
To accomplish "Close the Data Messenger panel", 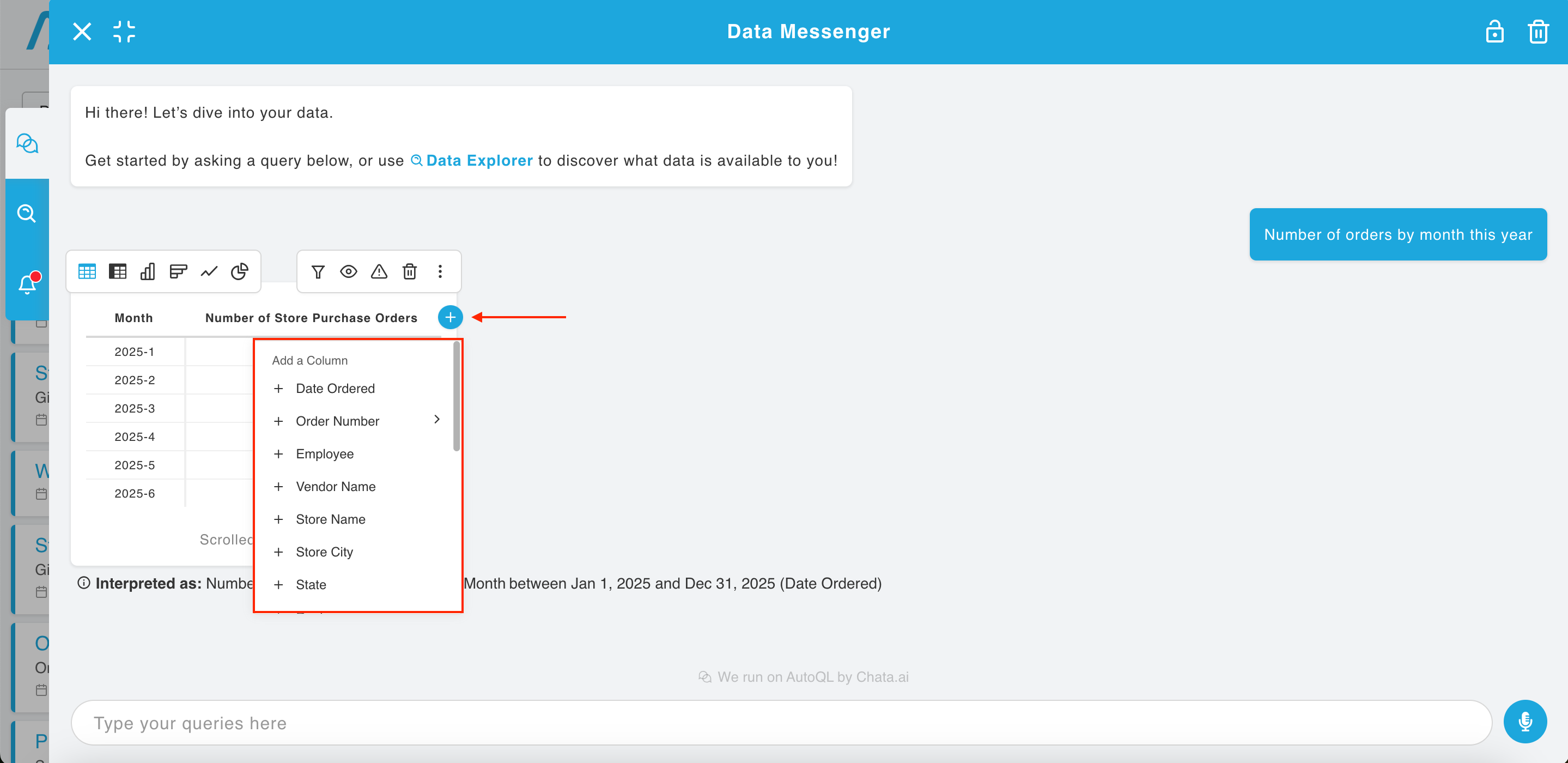I will click(x=82, y=32).
